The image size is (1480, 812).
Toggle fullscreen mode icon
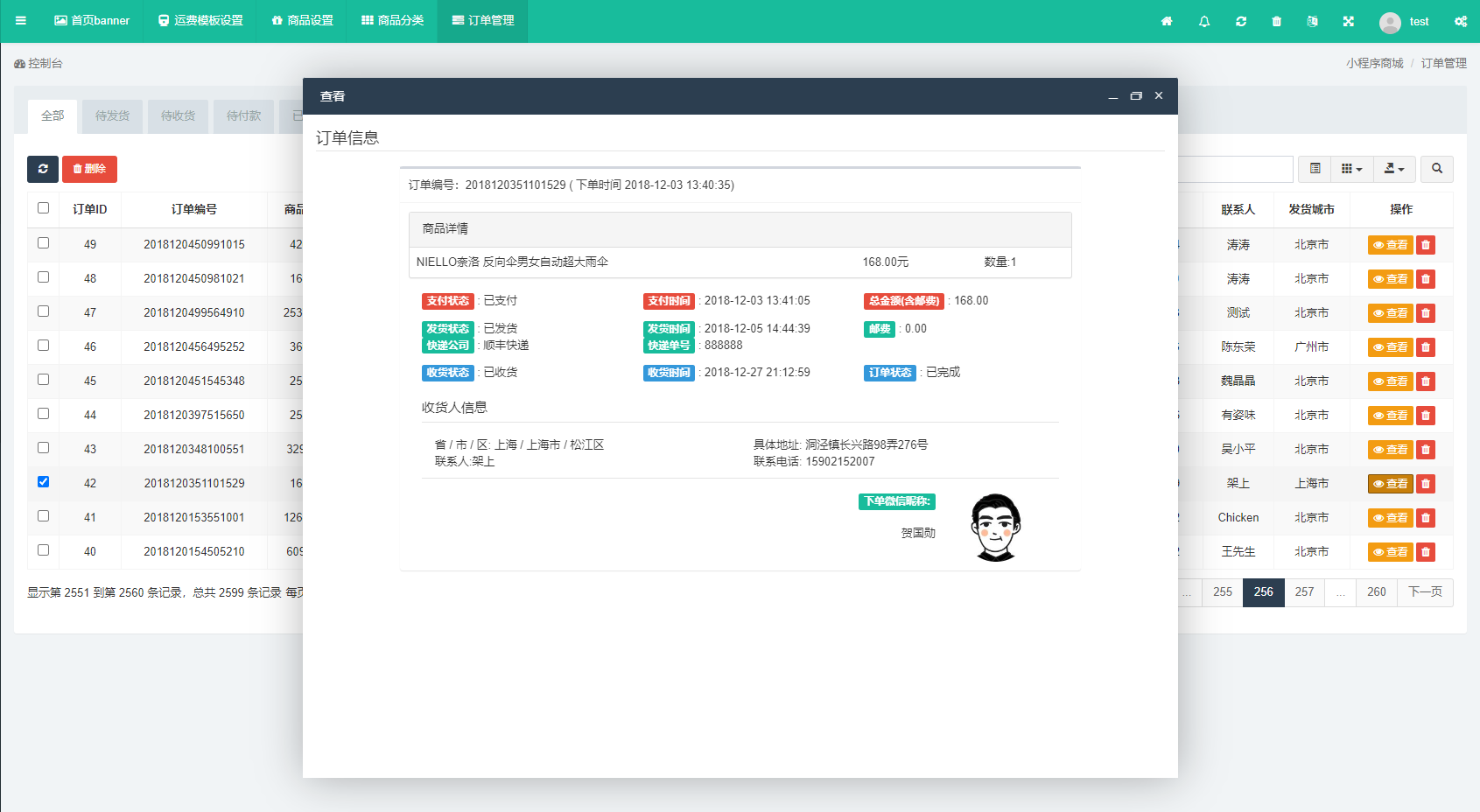pyautogui.click(x=1349, y=21)
